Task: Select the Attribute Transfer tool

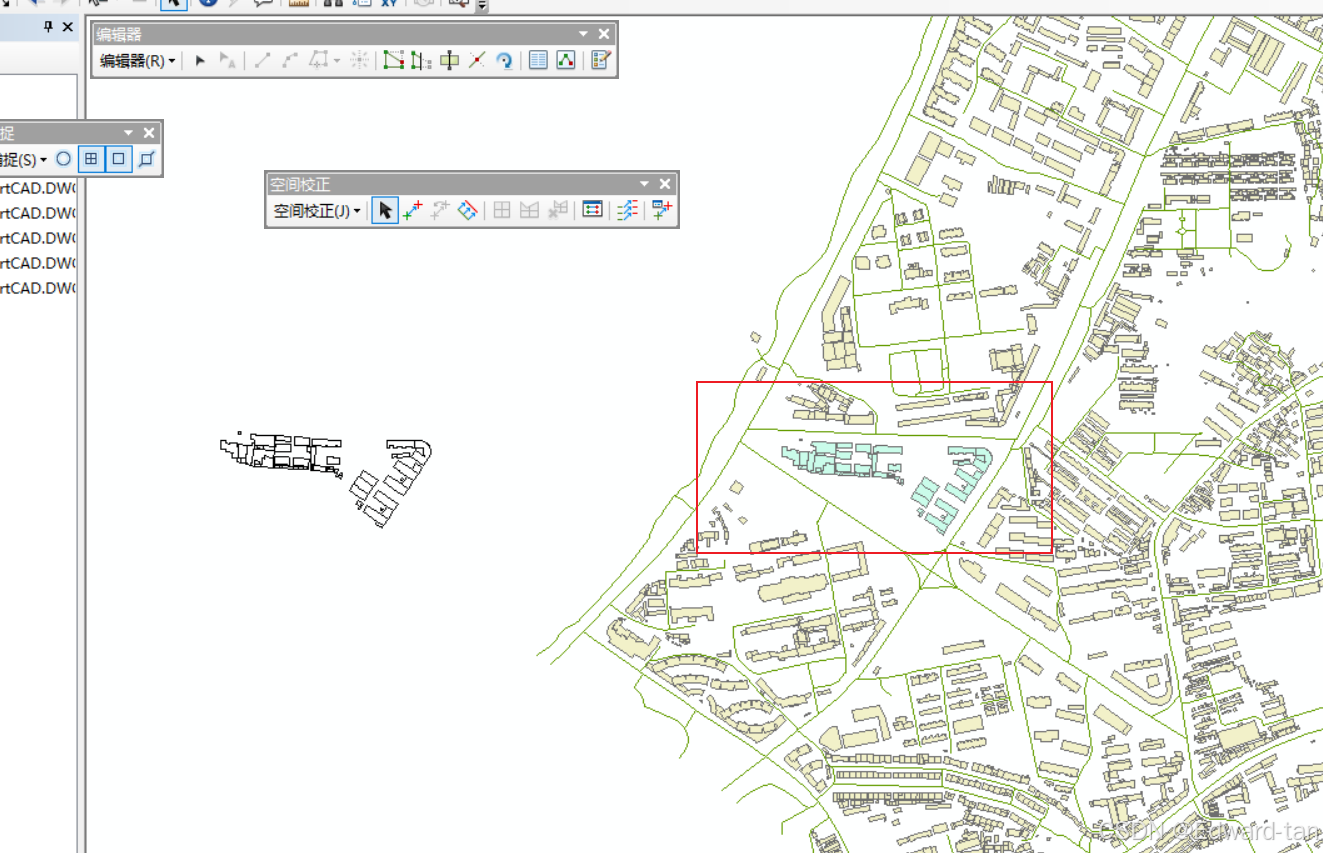Action: point(661,211)
